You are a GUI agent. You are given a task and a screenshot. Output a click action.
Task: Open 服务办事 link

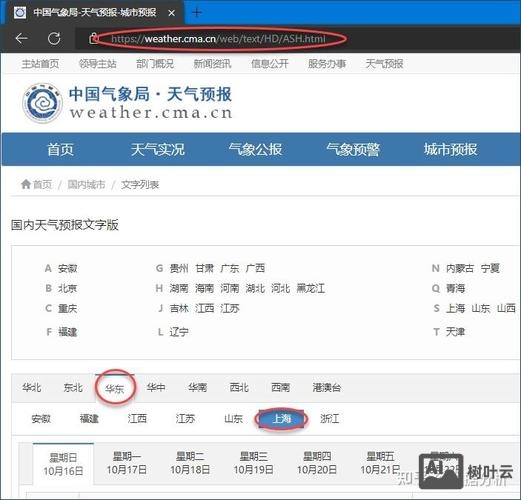[327, 64]
